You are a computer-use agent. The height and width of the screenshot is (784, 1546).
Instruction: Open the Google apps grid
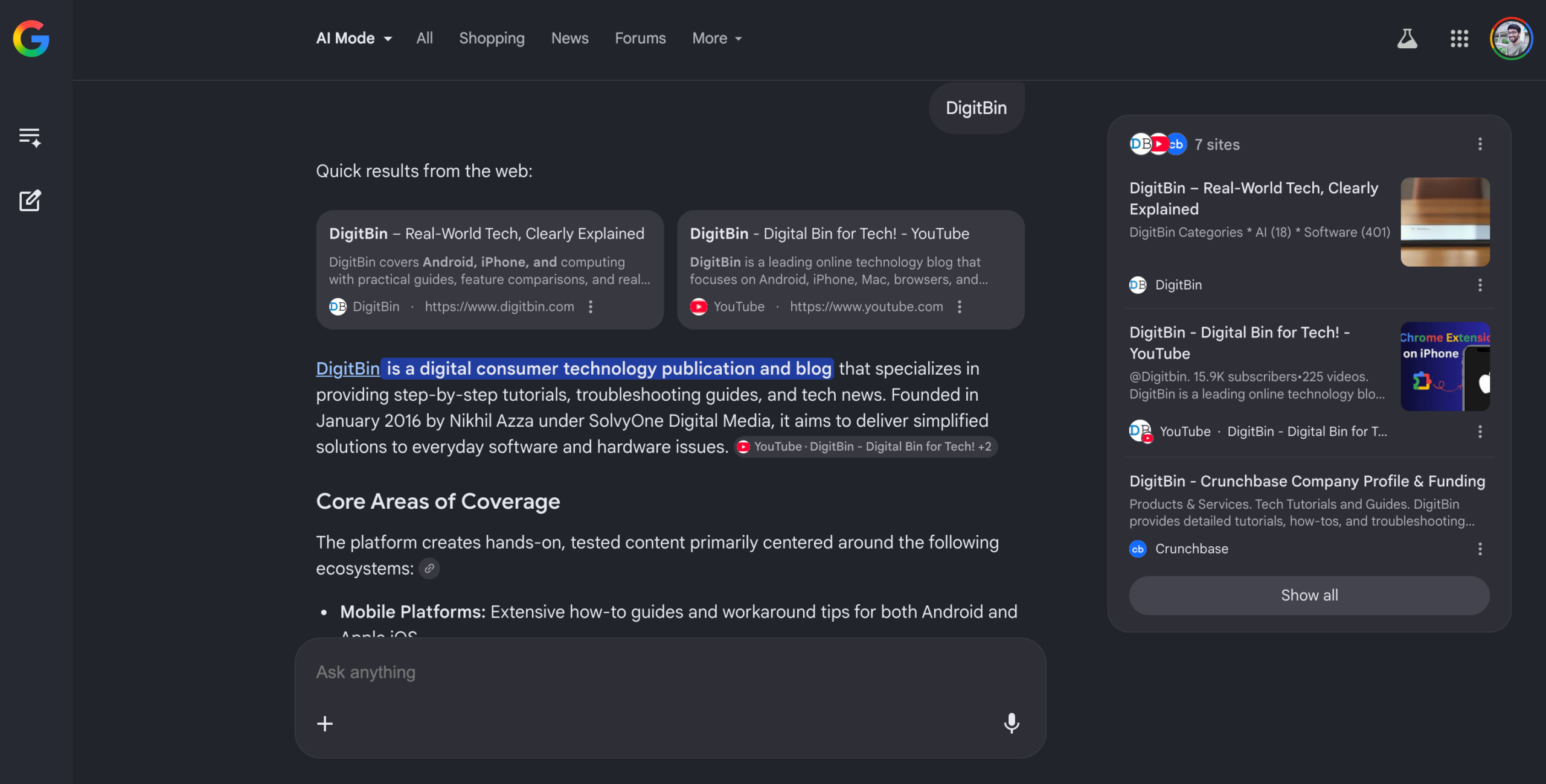click(1459, 39)
